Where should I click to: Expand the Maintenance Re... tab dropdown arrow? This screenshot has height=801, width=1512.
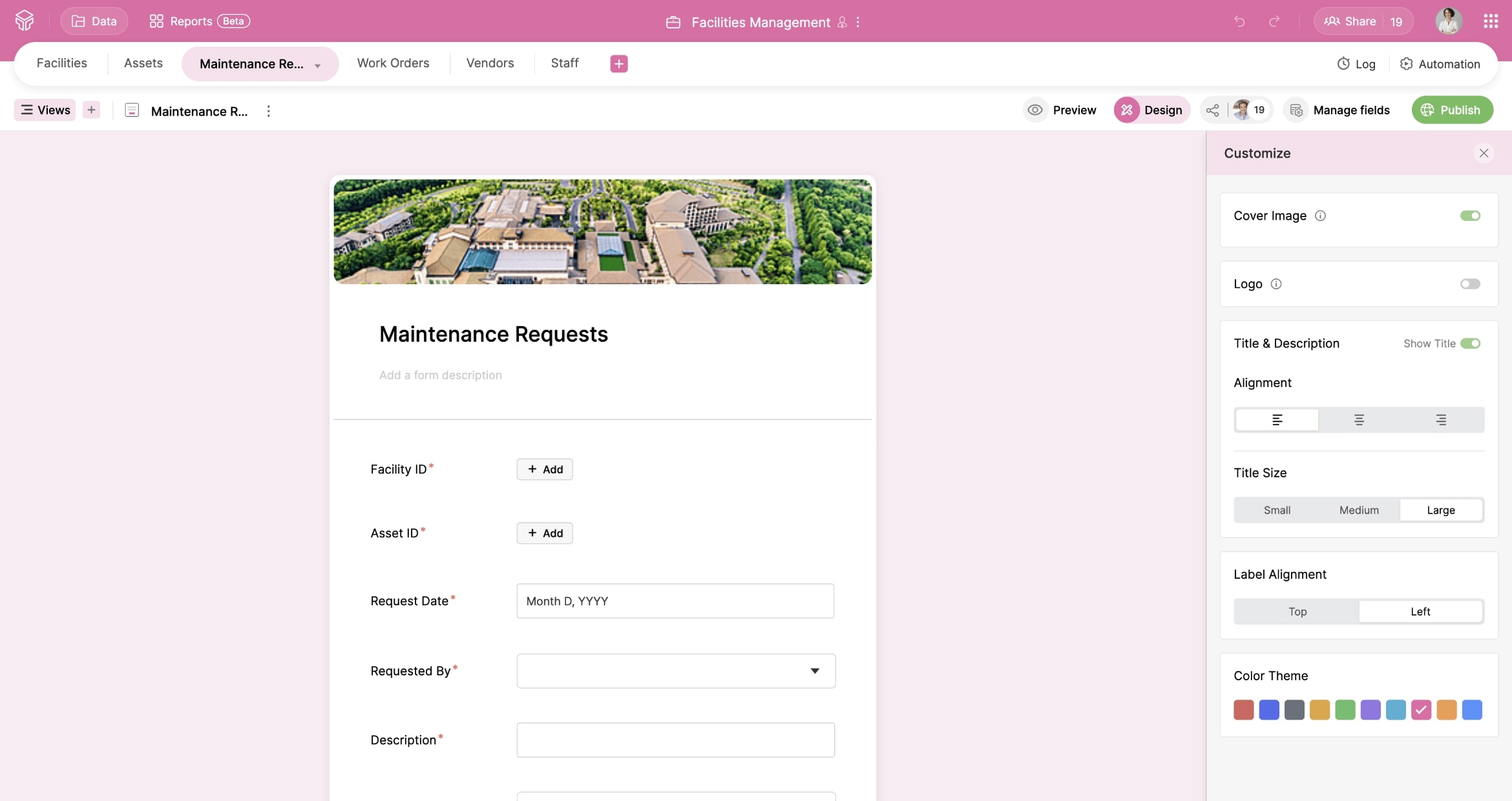(317, 65)
